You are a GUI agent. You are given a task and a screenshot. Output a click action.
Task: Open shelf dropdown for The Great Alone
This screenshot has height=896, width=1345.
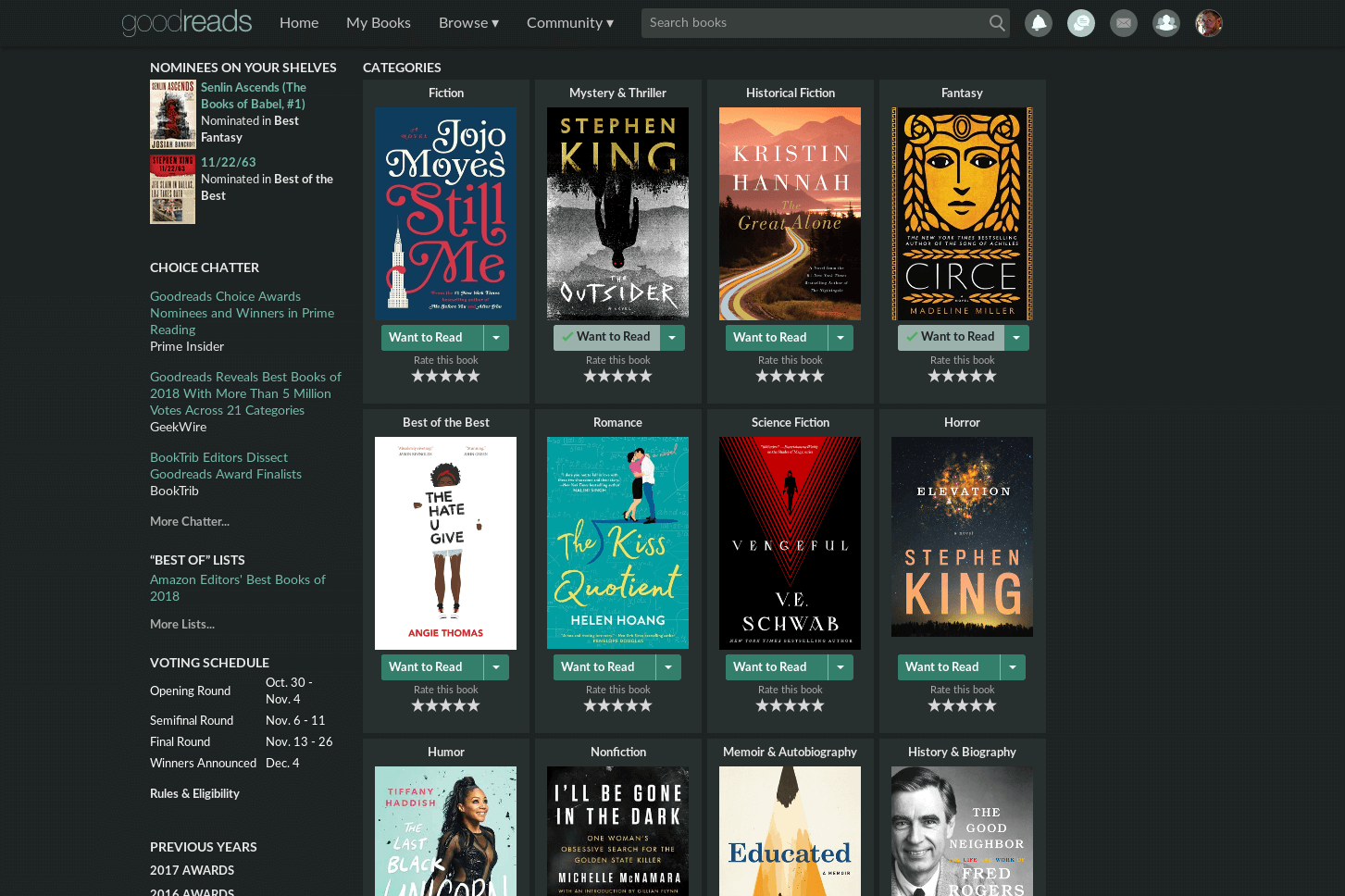(x=841, y=338)
